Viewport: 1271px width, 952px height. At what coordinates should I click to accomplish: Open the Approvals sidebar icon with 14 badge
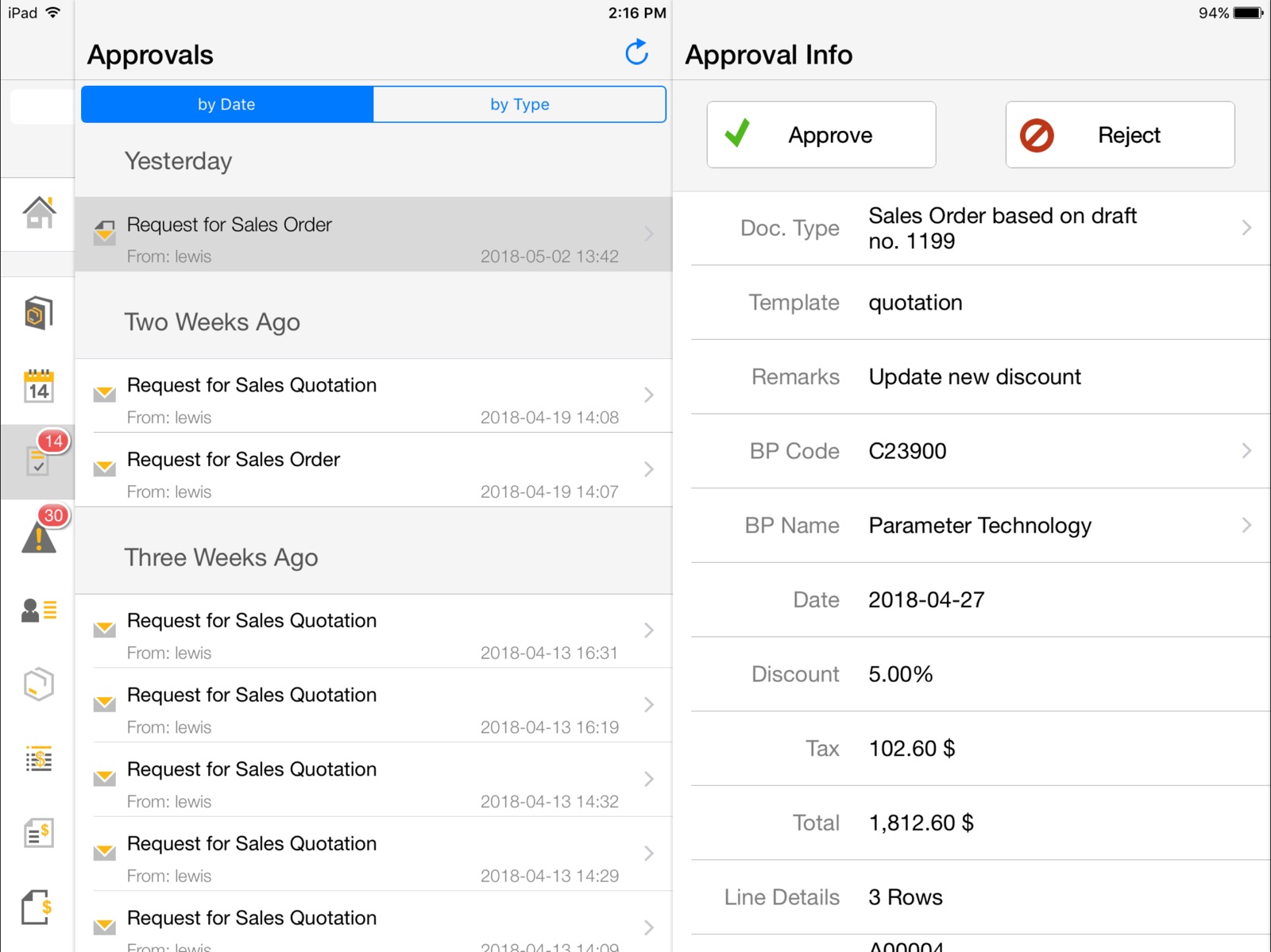(x=38, y=461)
